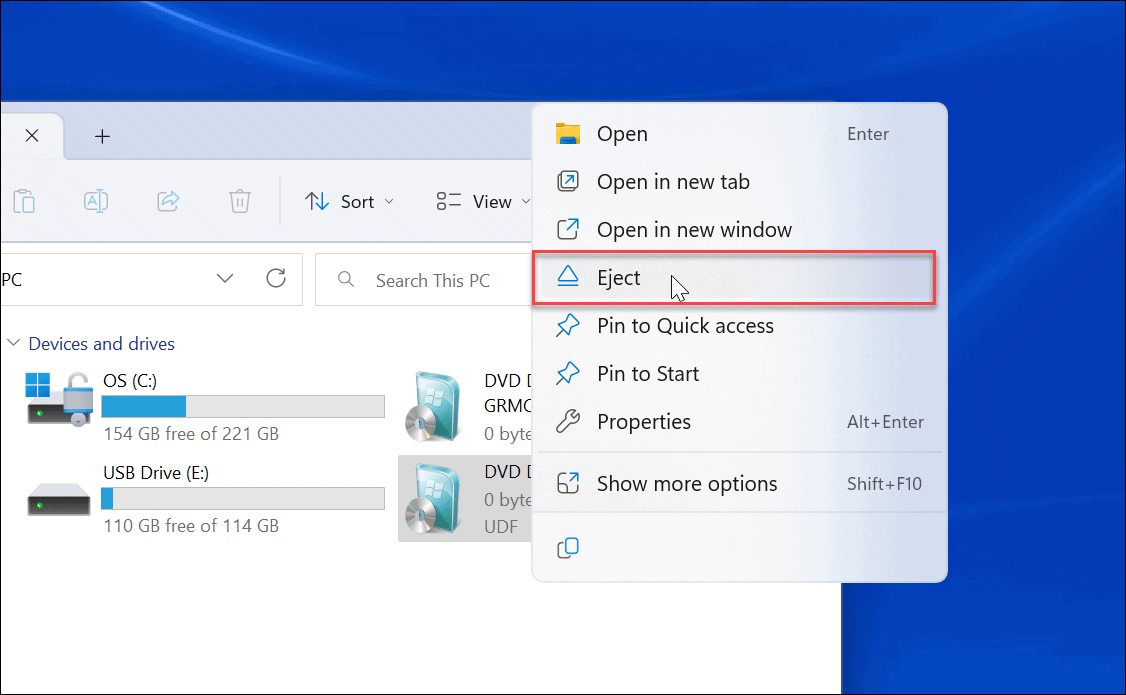
Task: Delete the selected item using the trash icon
Action: click(x=240, y=201)
